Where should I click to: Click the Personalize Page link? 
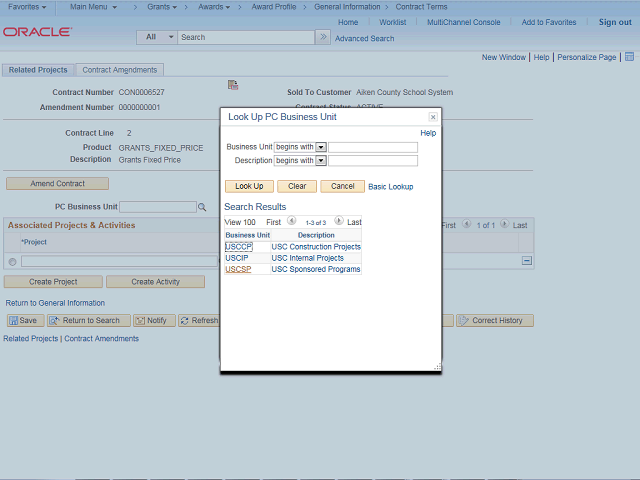(587, 57)
